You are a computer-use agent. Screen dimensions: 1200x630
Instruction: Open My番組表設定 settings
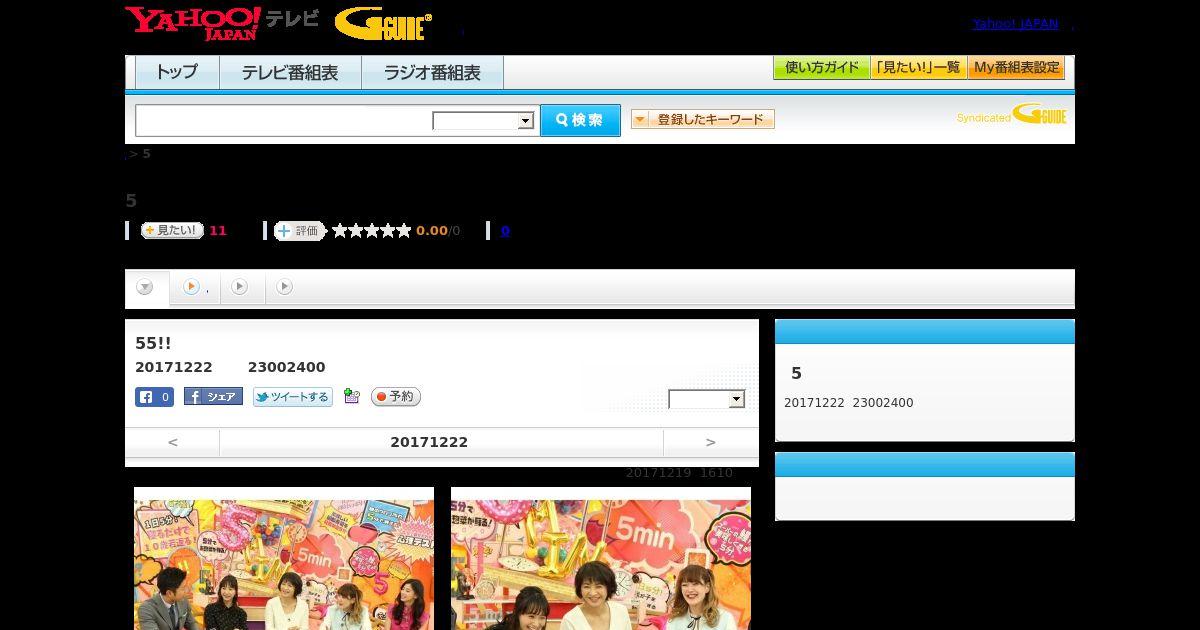click(x=1016, y=68)
